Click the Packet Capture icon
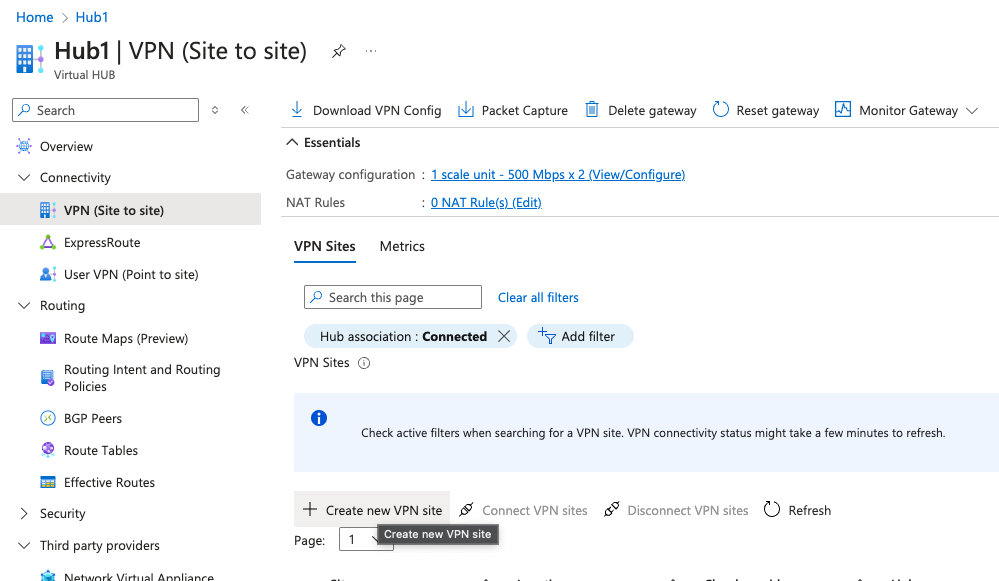Viewport: 999px width, 581px height. coord(466,110)
